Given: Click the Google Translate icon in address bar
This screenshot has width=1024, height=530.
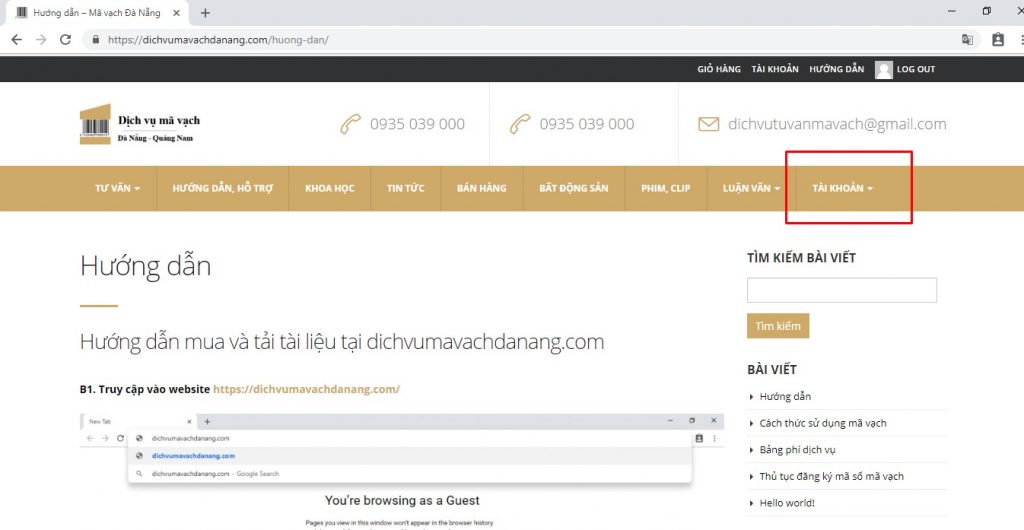Looking at the screenshot, I should 967,40.
